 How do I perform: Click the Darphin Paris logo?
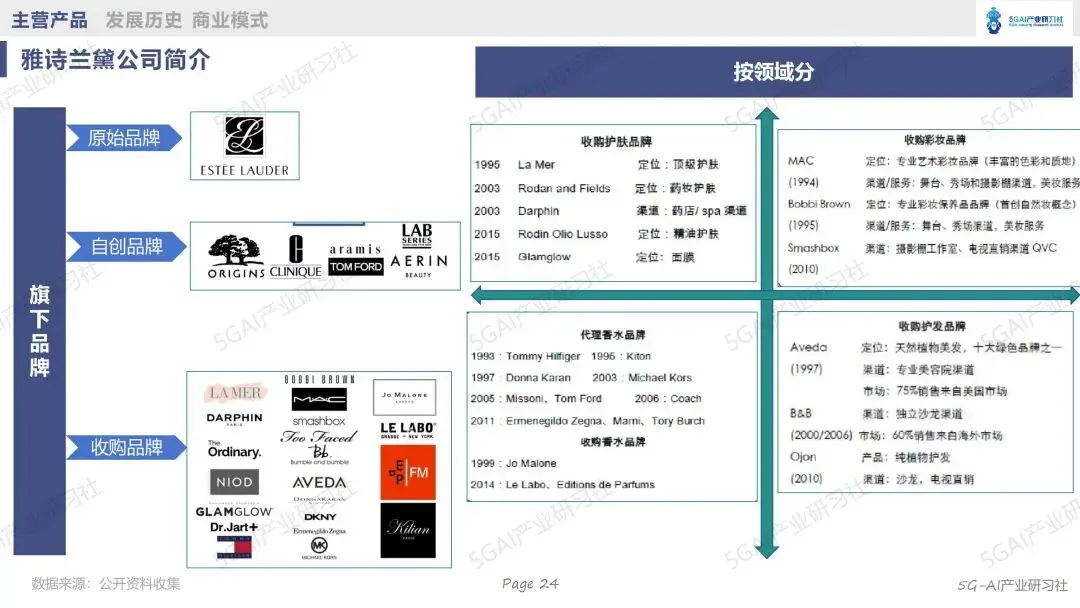[x=234, y=419]
